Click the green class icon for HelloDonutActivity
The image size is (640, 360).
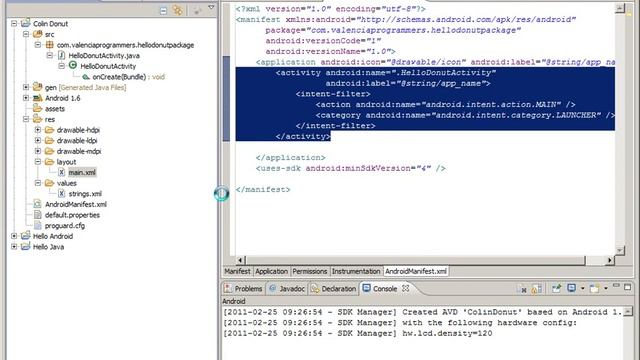(x=73, y=65)
